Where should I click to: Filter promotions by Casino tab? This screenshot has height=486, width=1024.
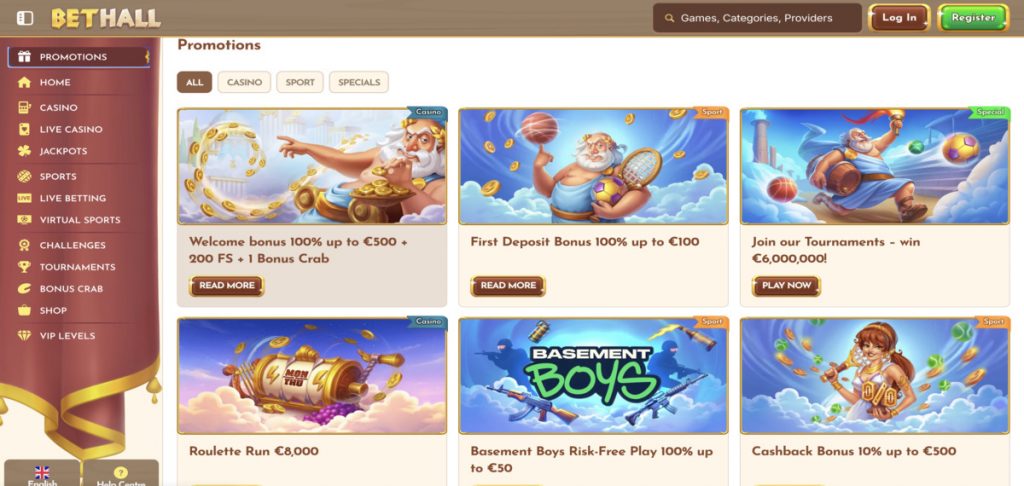click(244, 82)
